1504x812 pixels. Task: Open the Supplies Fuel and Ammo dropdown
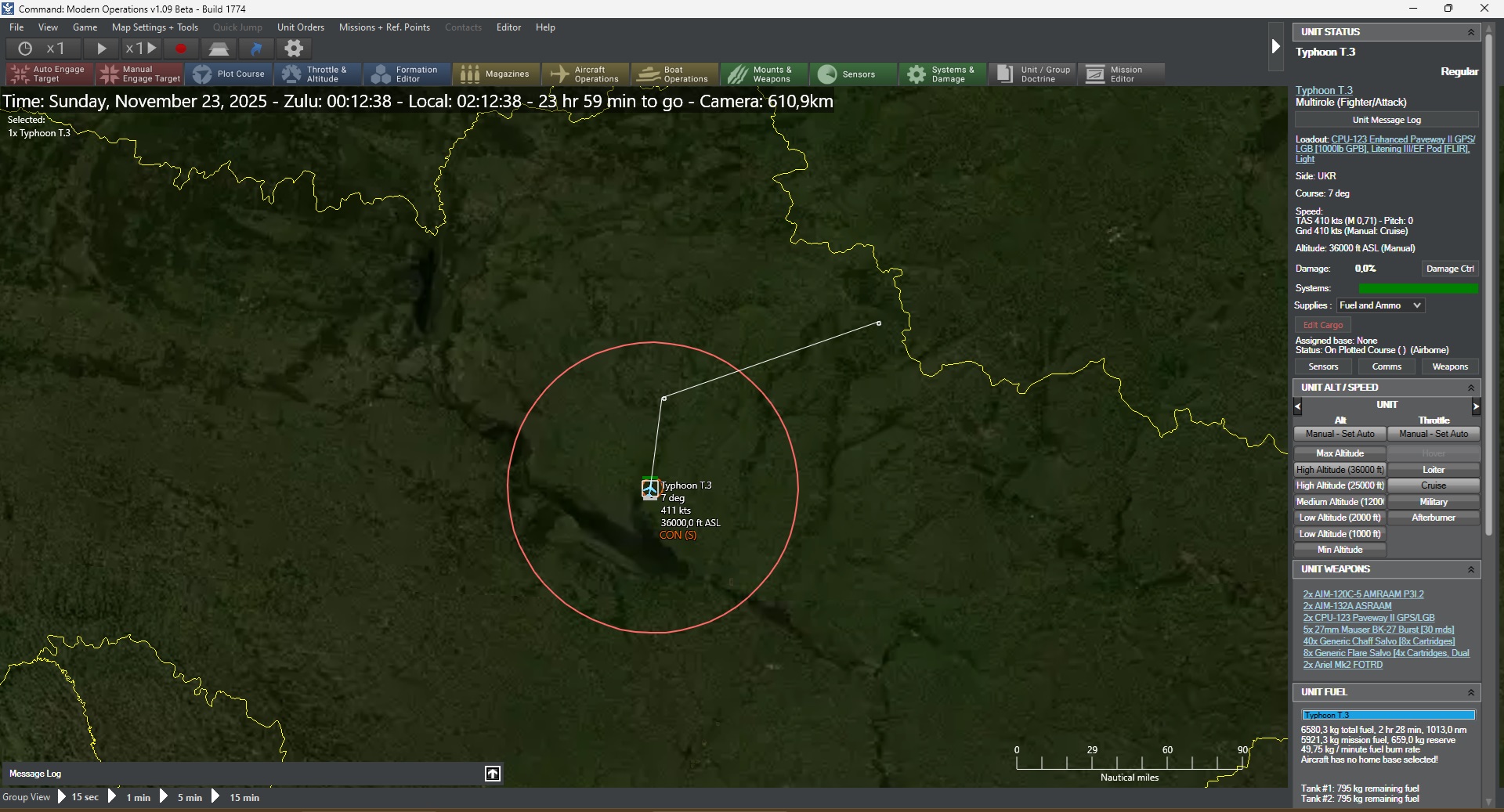pyautogui.click(x=1380, y=305)
